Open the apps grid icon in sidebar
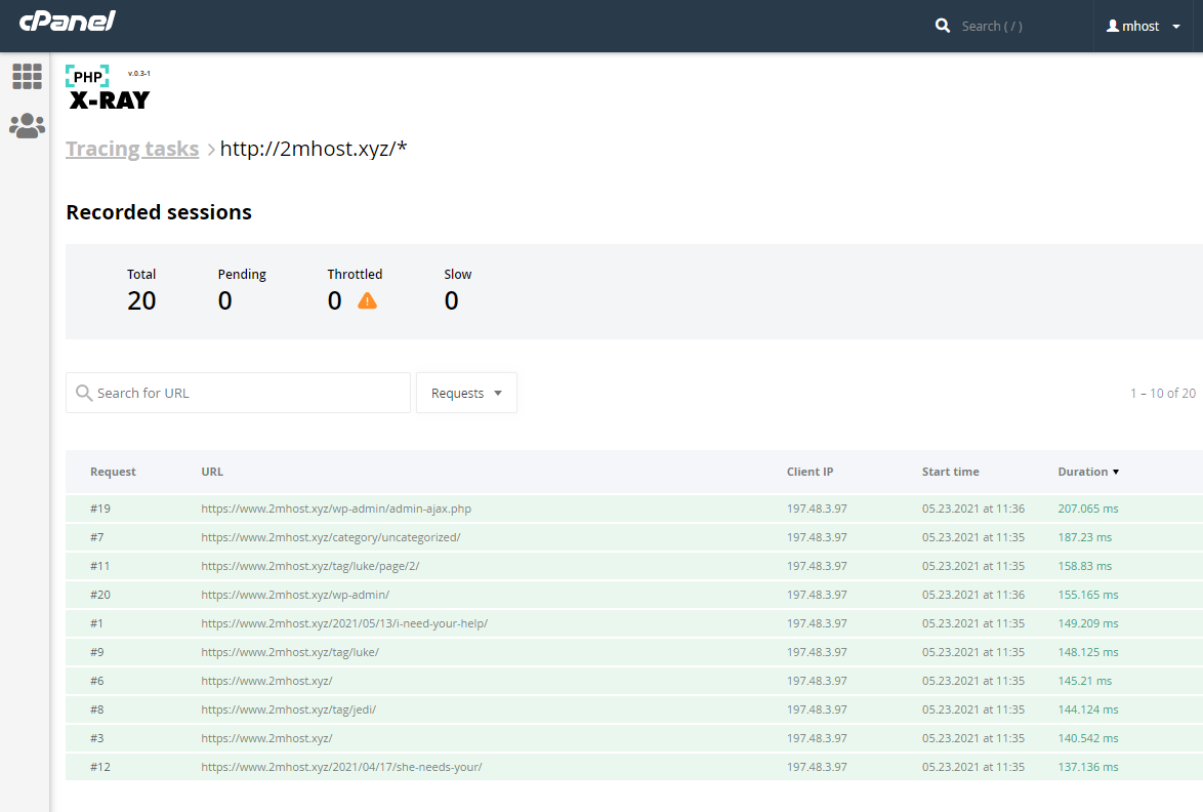 point(27,77)
